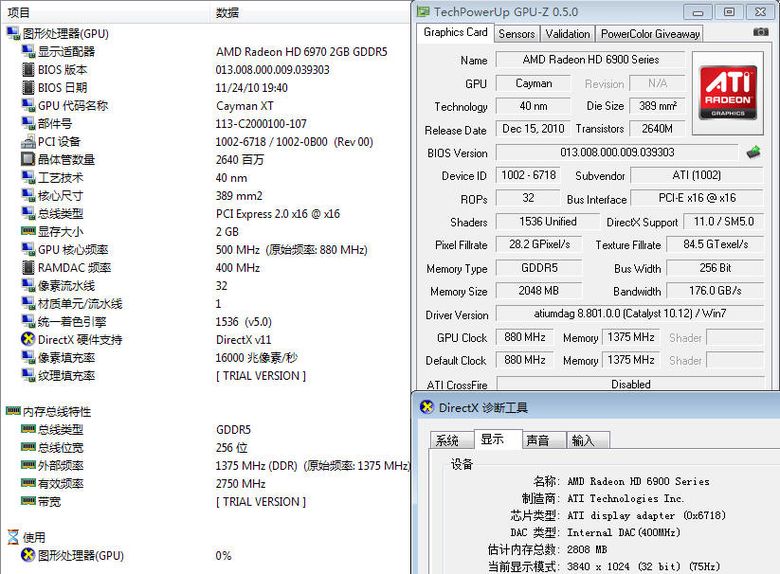Click the icon beside GPU 代码名称
780x574 pixels.
[x=28, y=105]
